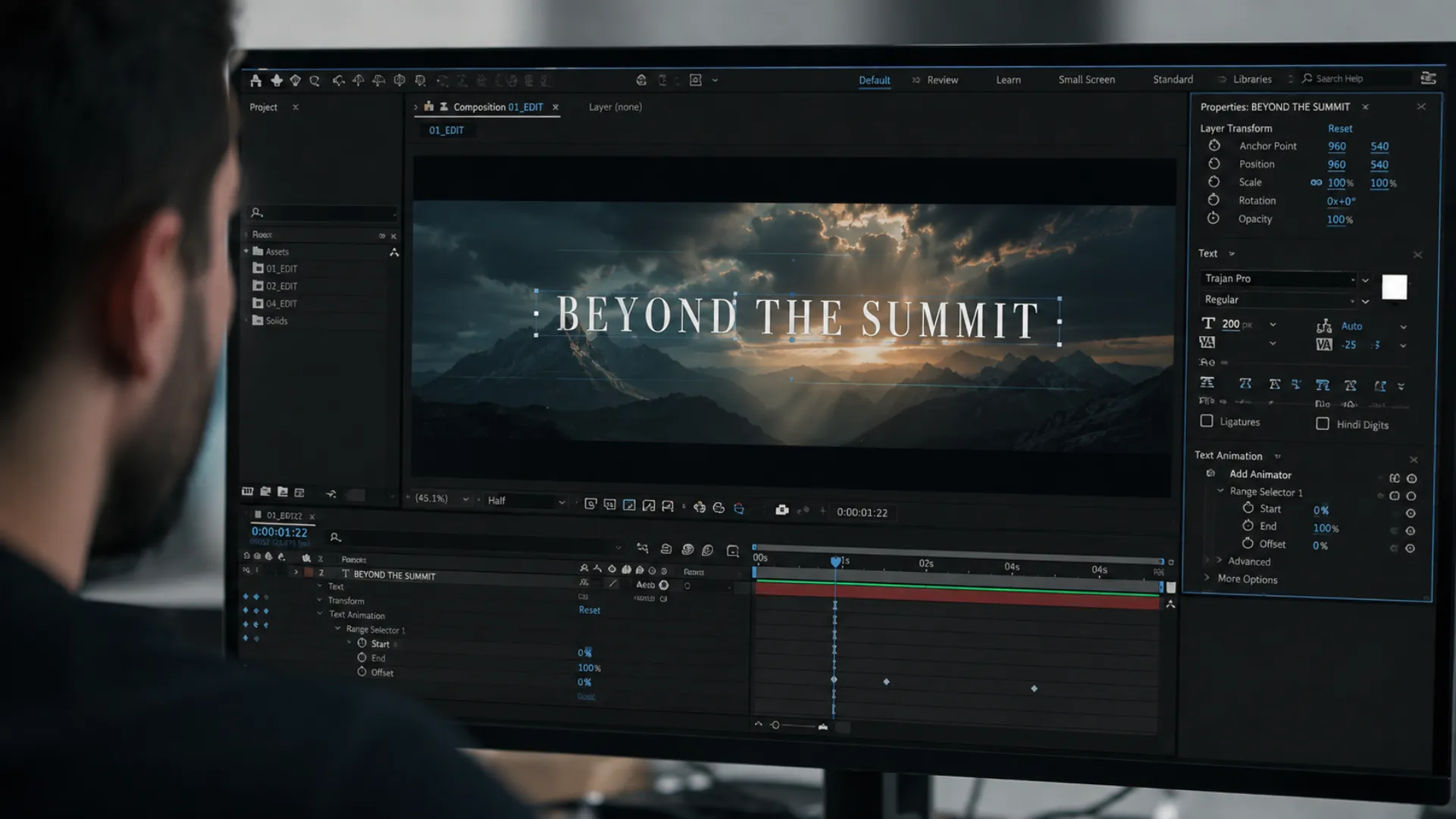The height and width of the screenshot is (819, 1456).
Task: Click the Start keyframe diamond under the 4s marker
Action: 1034,689
